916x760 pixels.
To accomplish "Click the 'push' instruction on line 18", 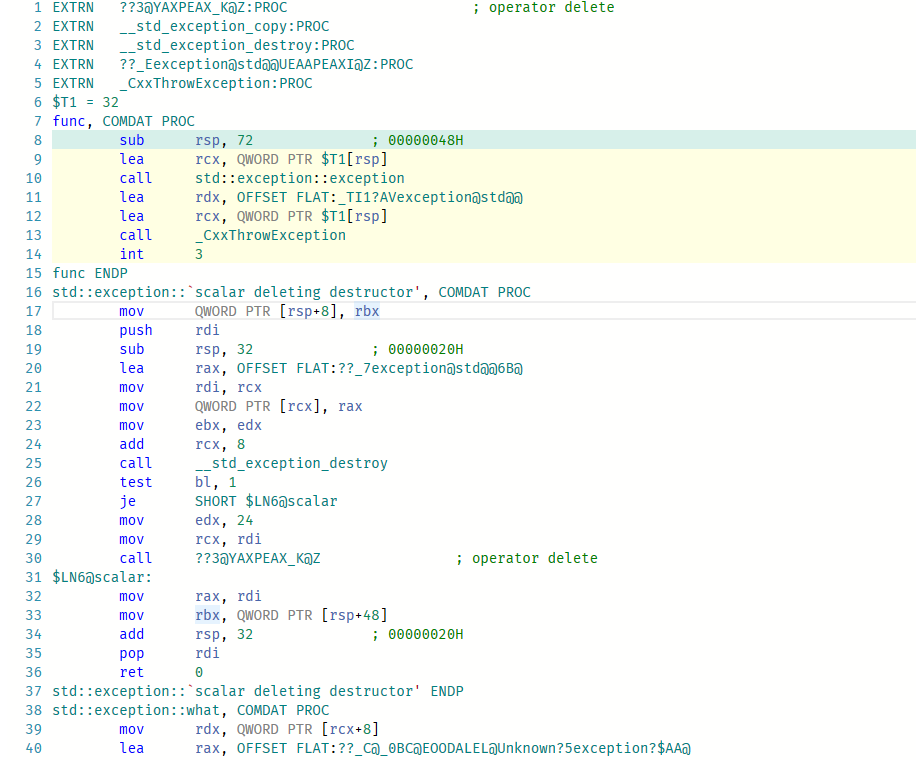I will point(136,330).
